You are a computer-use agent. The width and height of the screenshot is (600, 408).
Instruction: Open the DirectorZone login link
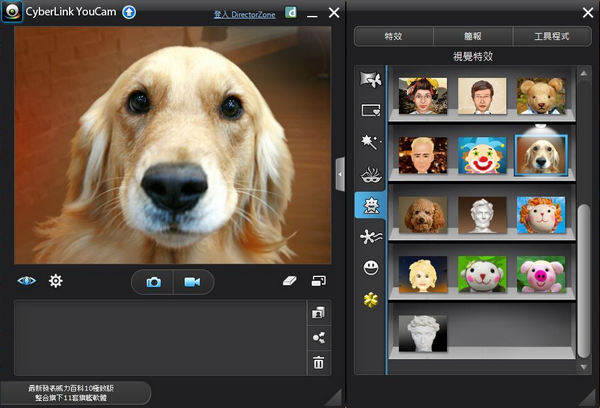tap(245, 15)
